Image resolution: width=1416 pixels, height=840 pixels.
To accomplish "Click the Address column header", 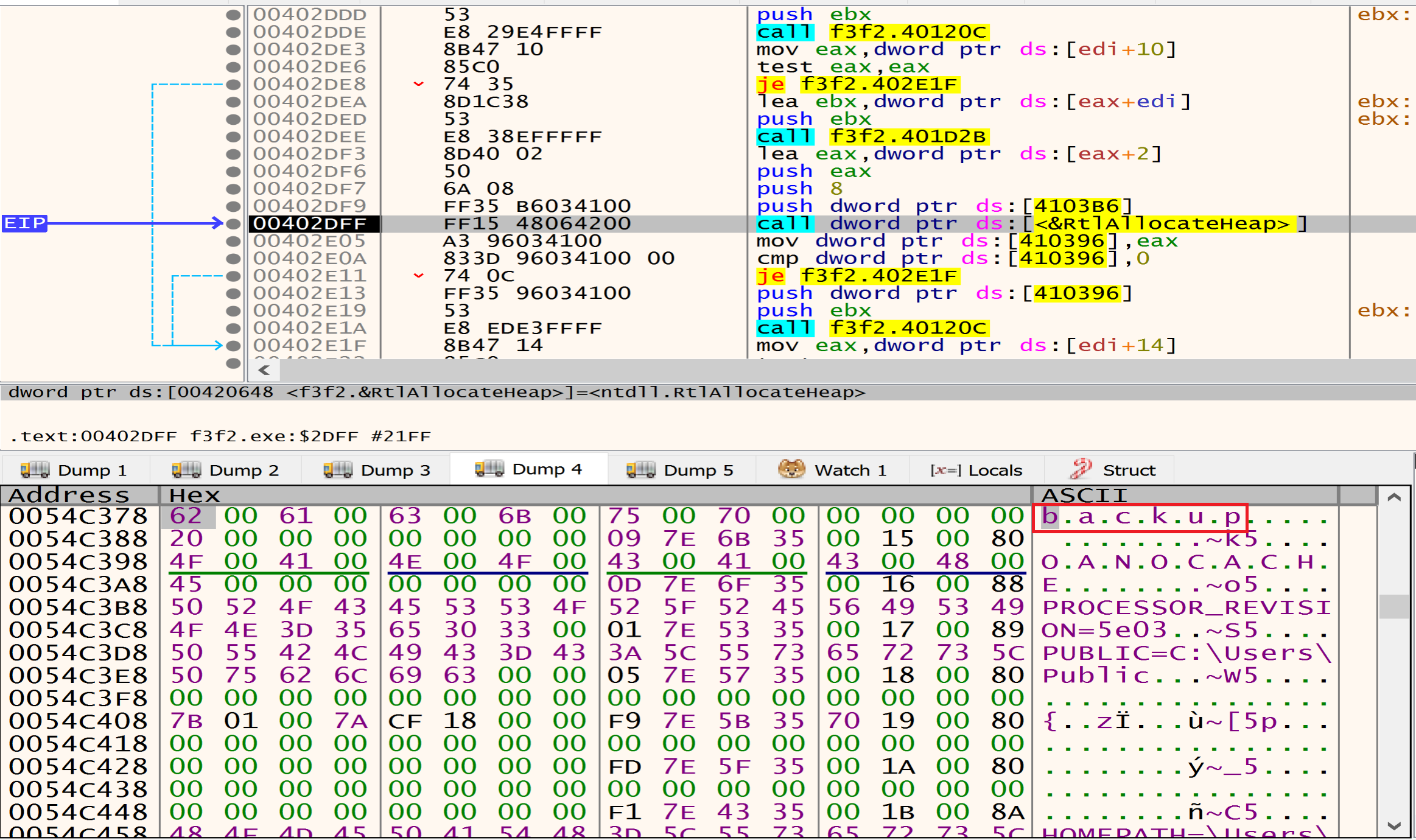I will tap(70, 495).
